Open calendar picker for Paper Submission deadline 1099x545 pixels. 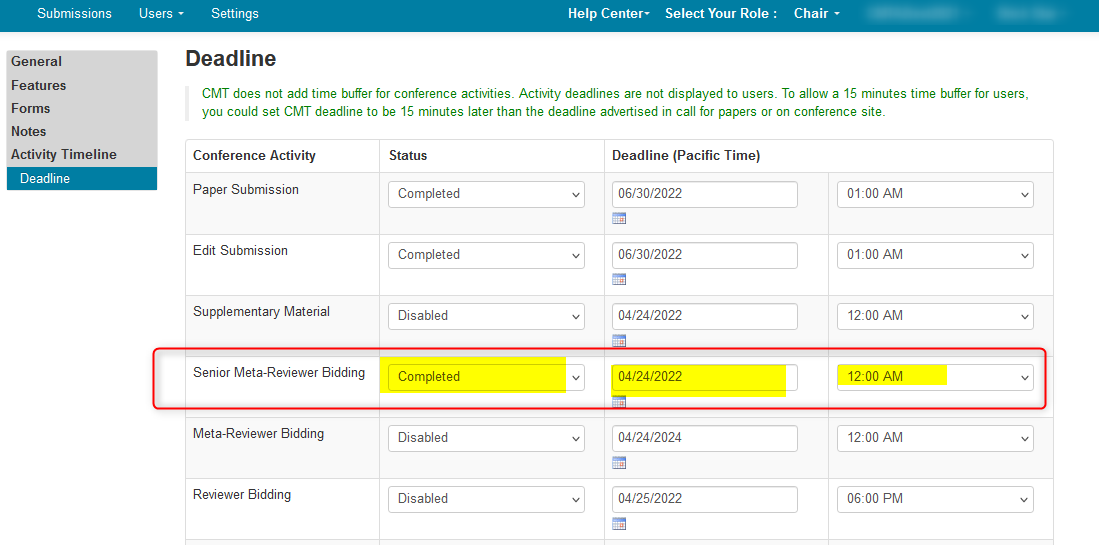point(619,218)
